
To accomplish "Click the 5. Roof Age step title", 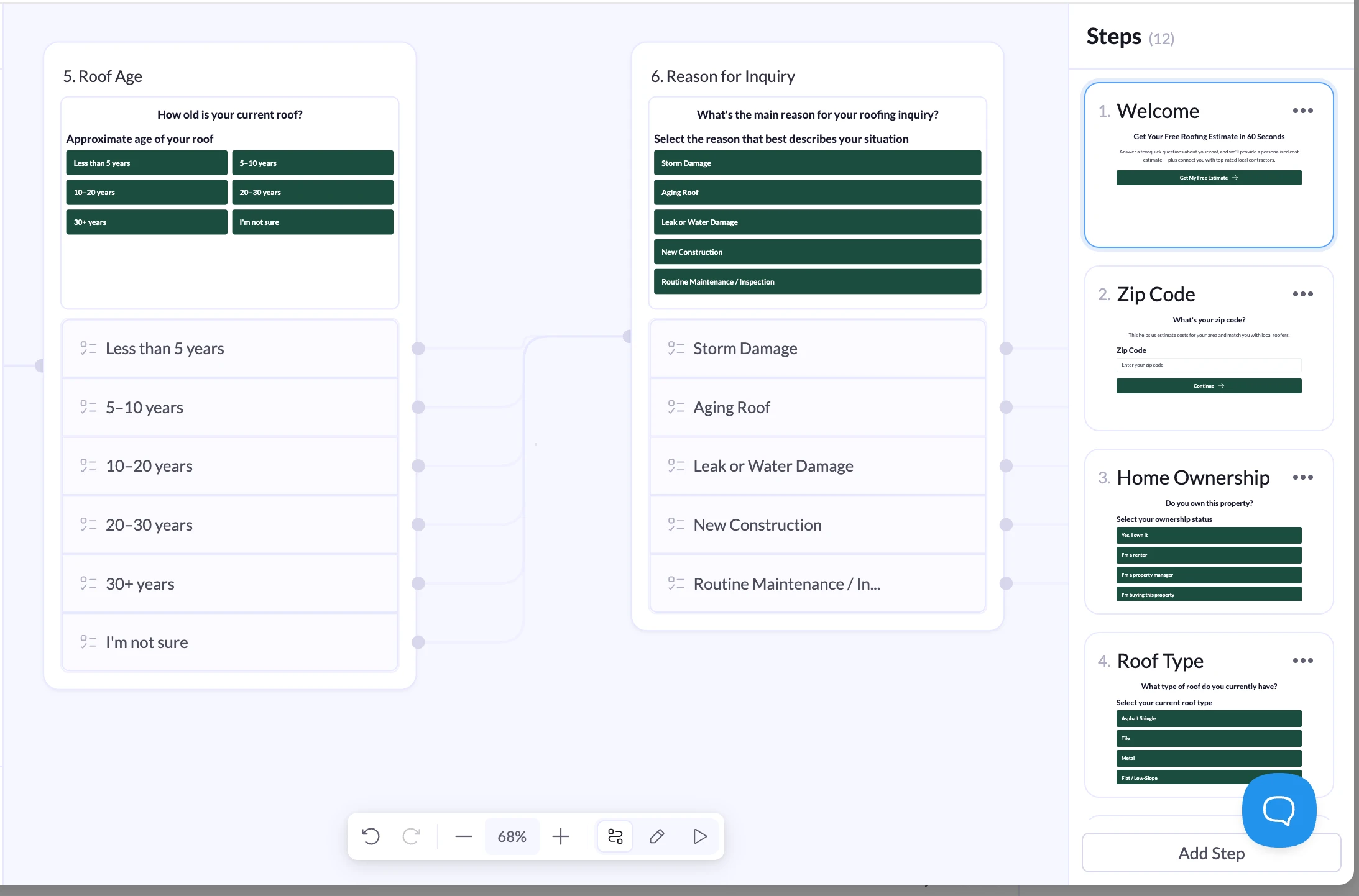I will (103, 76).
